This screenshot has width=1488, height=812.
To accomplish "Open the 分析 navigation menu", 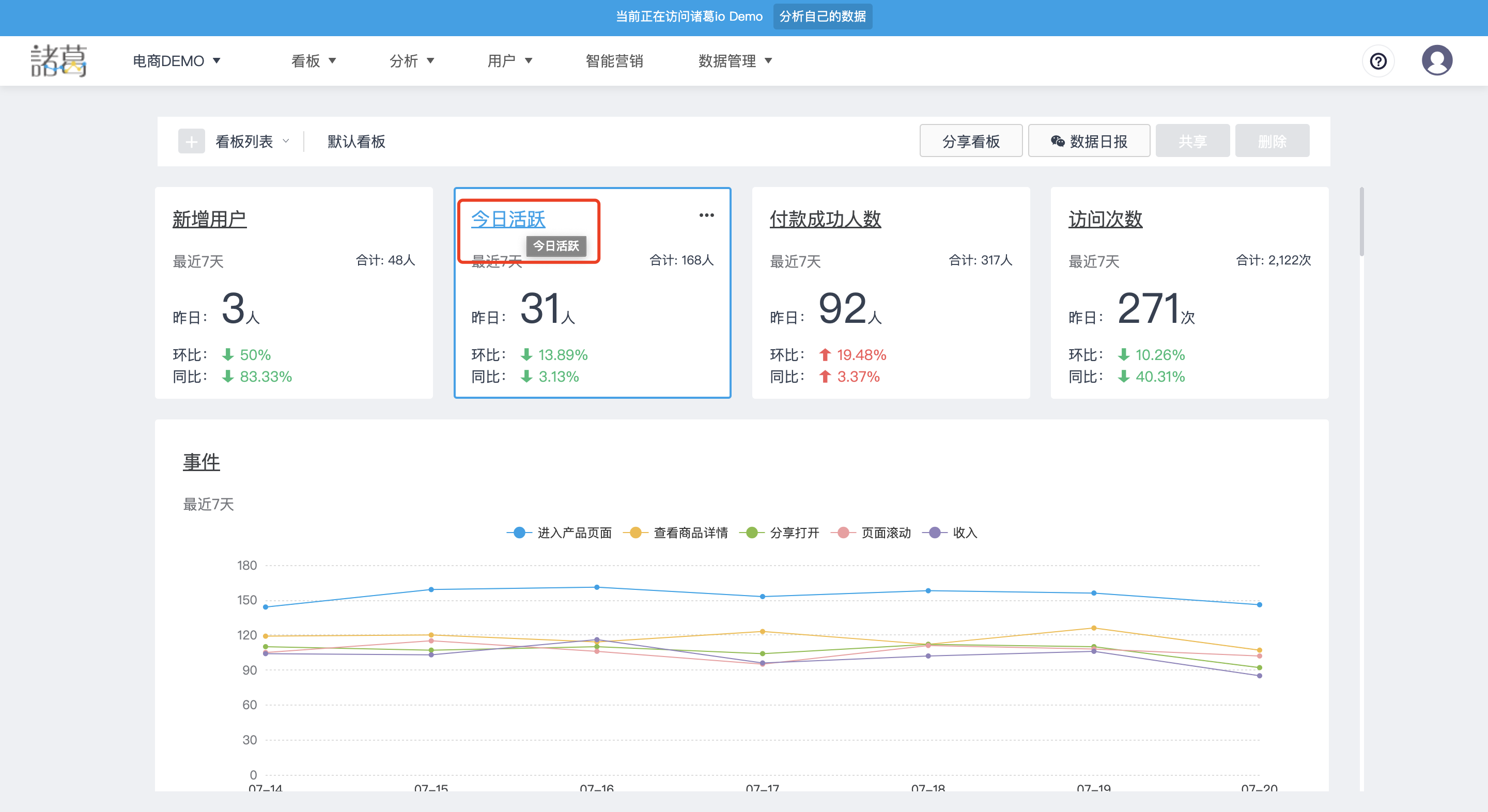I will click(x=412, y=60).
